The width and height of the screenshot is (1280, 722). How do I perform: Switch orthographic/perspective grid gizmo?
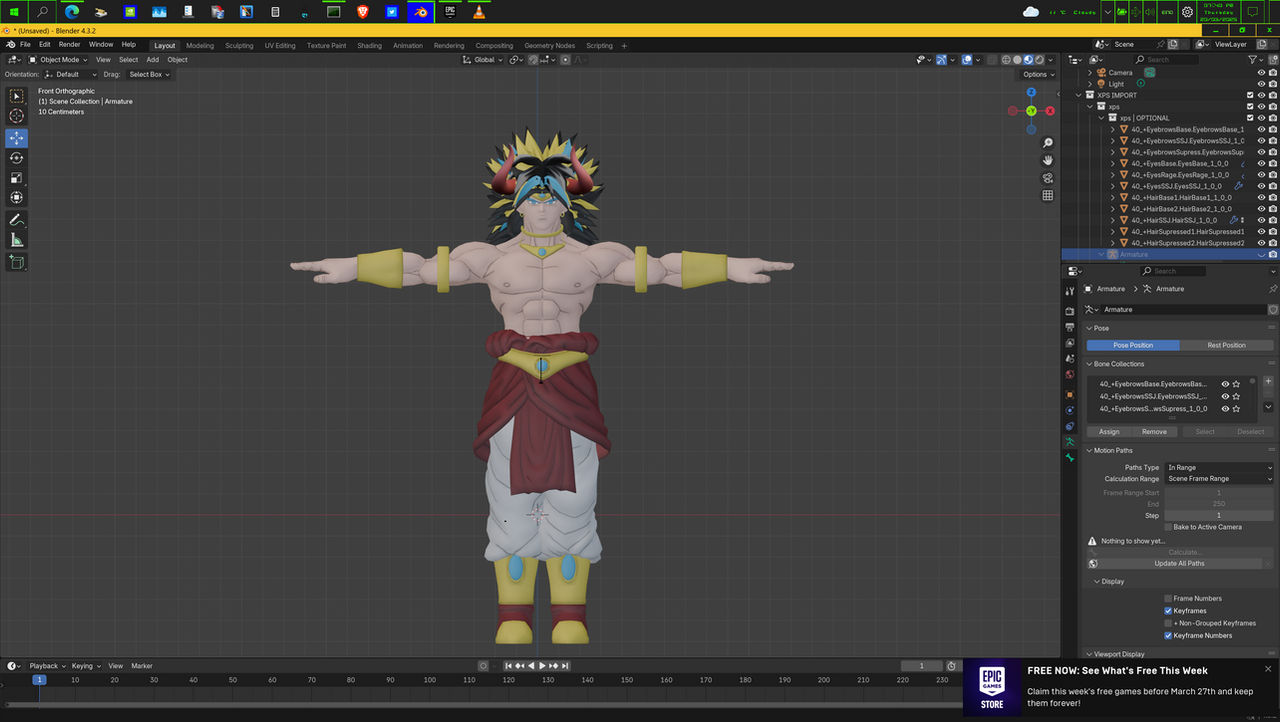[x=1047, y=196]
